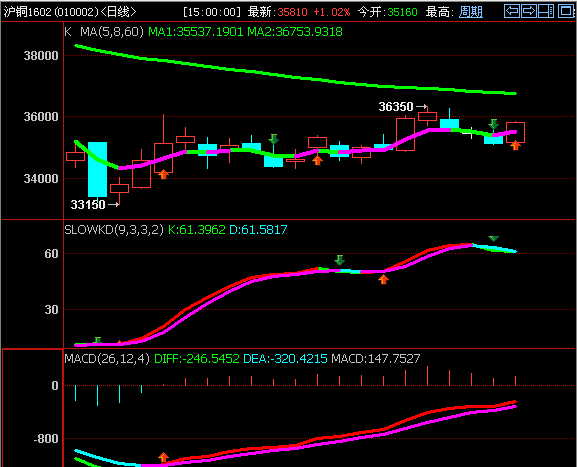The width and height of the screenshot is (577, 467).
Task: Click the green sell arrow above price candle near 36000
Action: [x=493, y=124]
